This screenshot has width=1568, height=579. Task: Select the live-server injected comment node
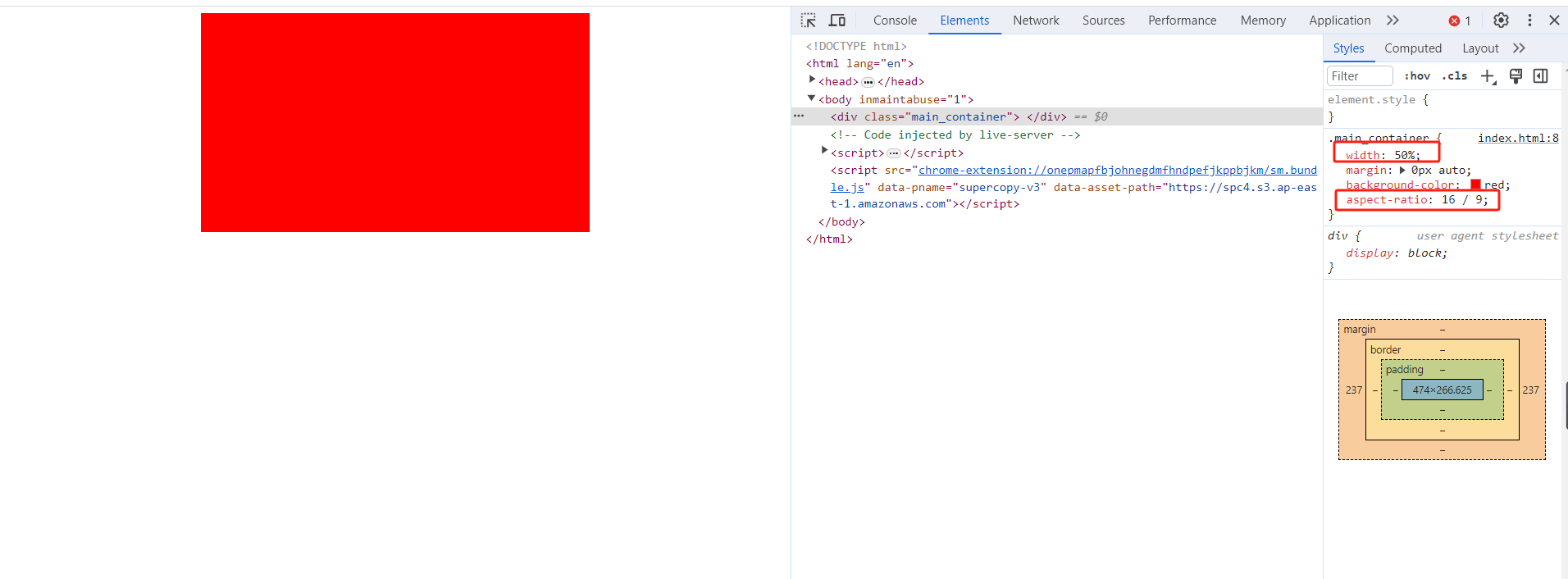(x=955, y=134)
